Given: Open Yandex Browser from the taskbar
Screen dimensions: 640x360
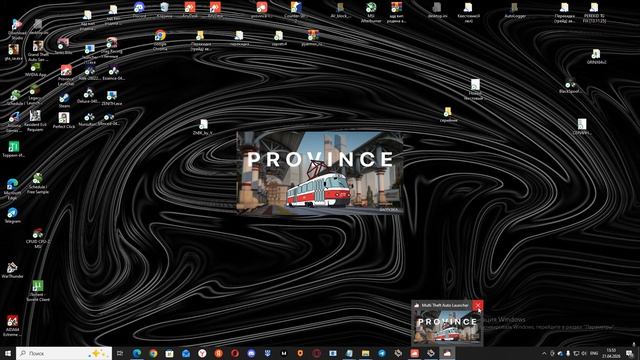Looking at the screenshot, I should coord(202,353).
